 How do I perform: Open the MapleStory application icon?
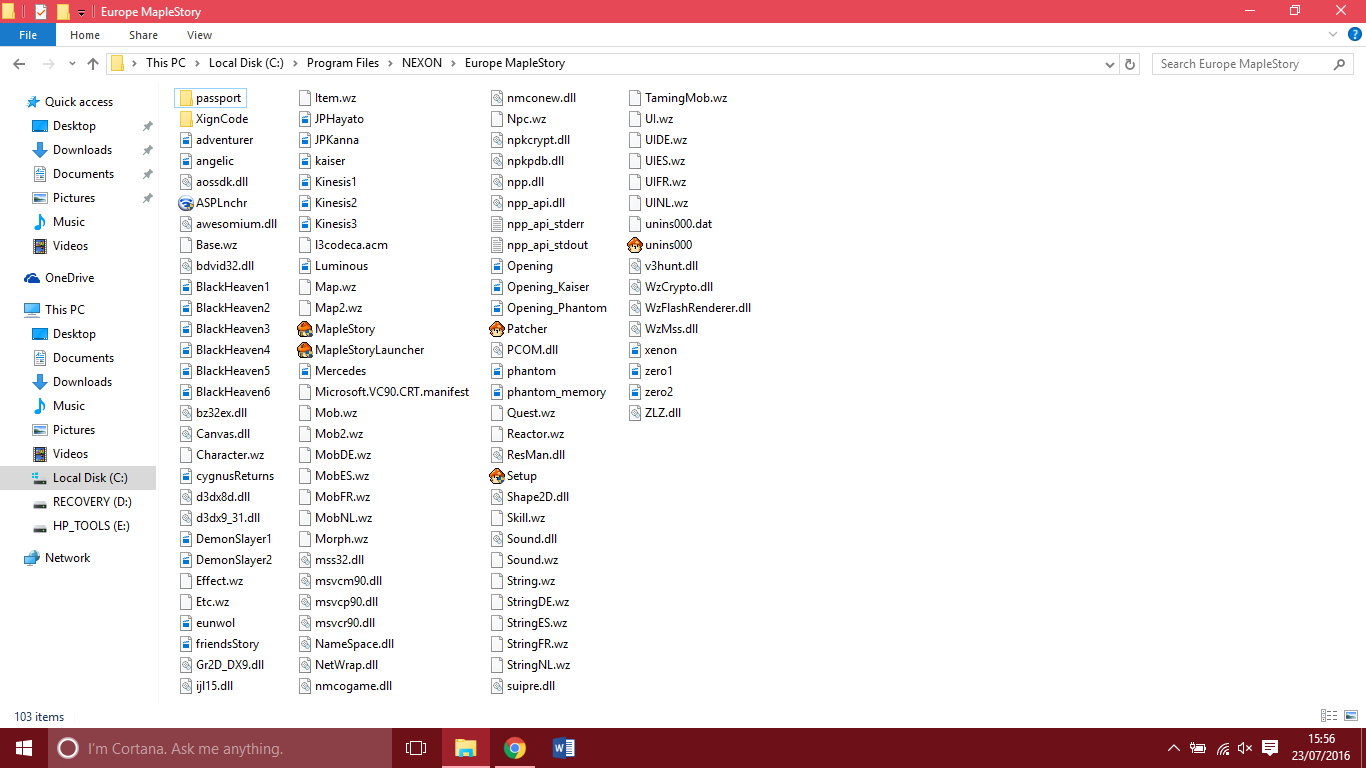[x=305, y=329]
